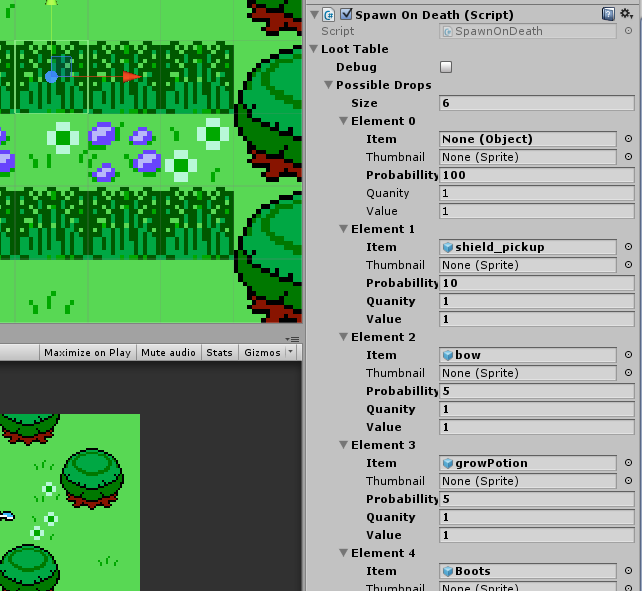
Task: Open object picker for Element 0 Thumbnail
Action: click(x=628, y=157)
